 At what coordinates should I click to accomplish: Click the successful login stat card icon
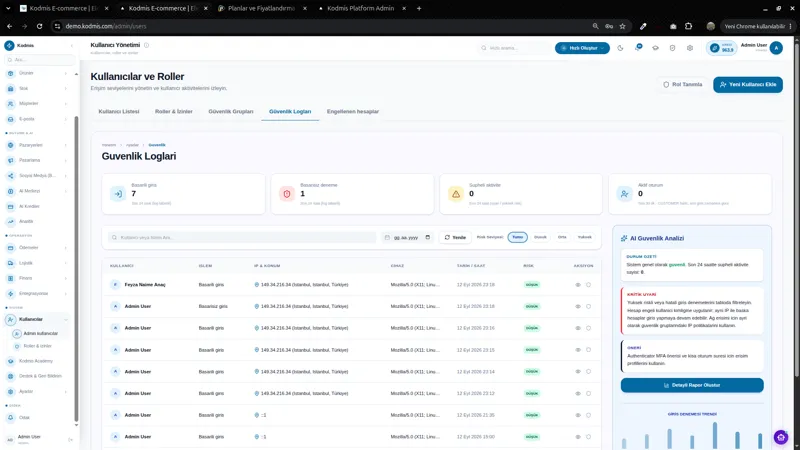coord(118,194)
